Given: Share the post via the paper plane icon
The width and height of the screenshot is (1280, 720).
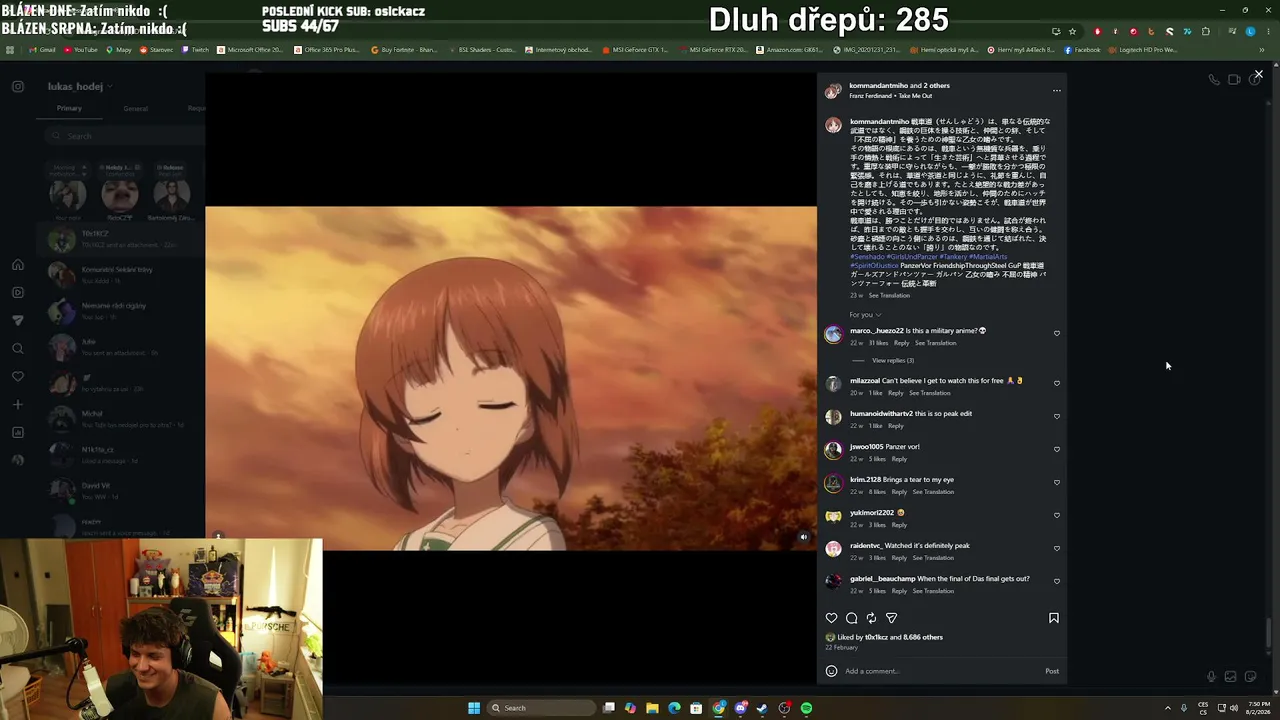Looking at the screenshot, I should pos(891,618).
